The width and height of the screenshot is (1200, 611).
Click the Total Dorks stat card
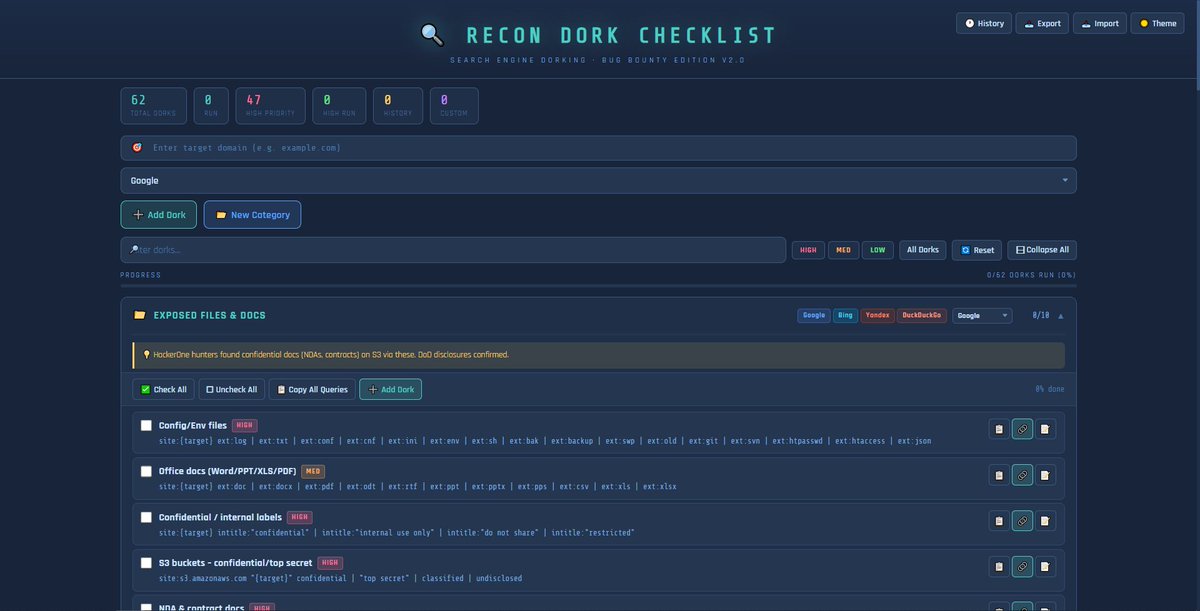click(153, 106)
